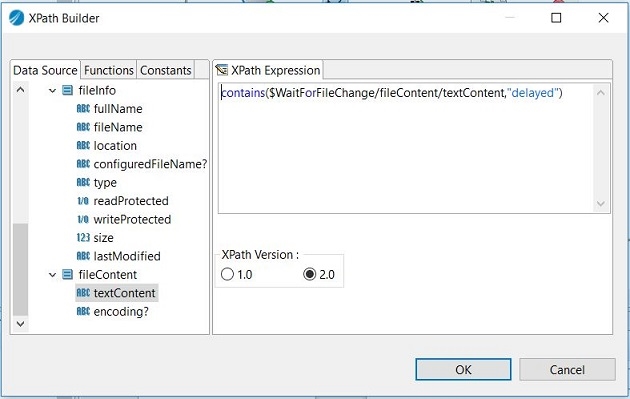
Task: Select XPath Version 2.0 radio button
Action: [x=310, y=274]
